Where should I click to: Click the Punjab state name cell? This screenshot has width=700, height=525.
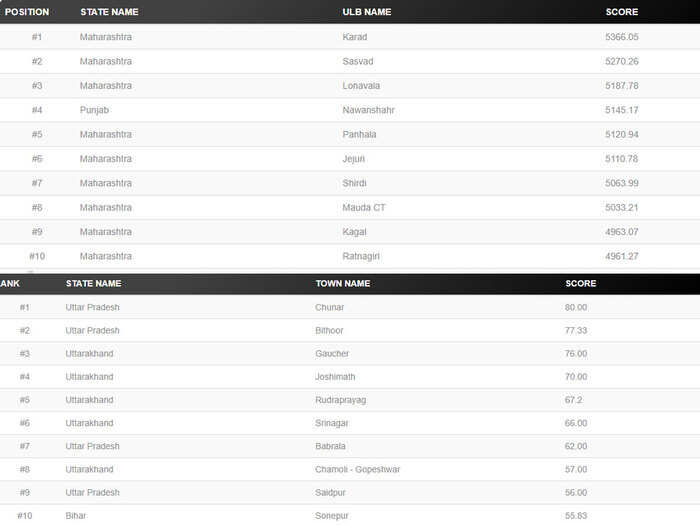(94, 110)
